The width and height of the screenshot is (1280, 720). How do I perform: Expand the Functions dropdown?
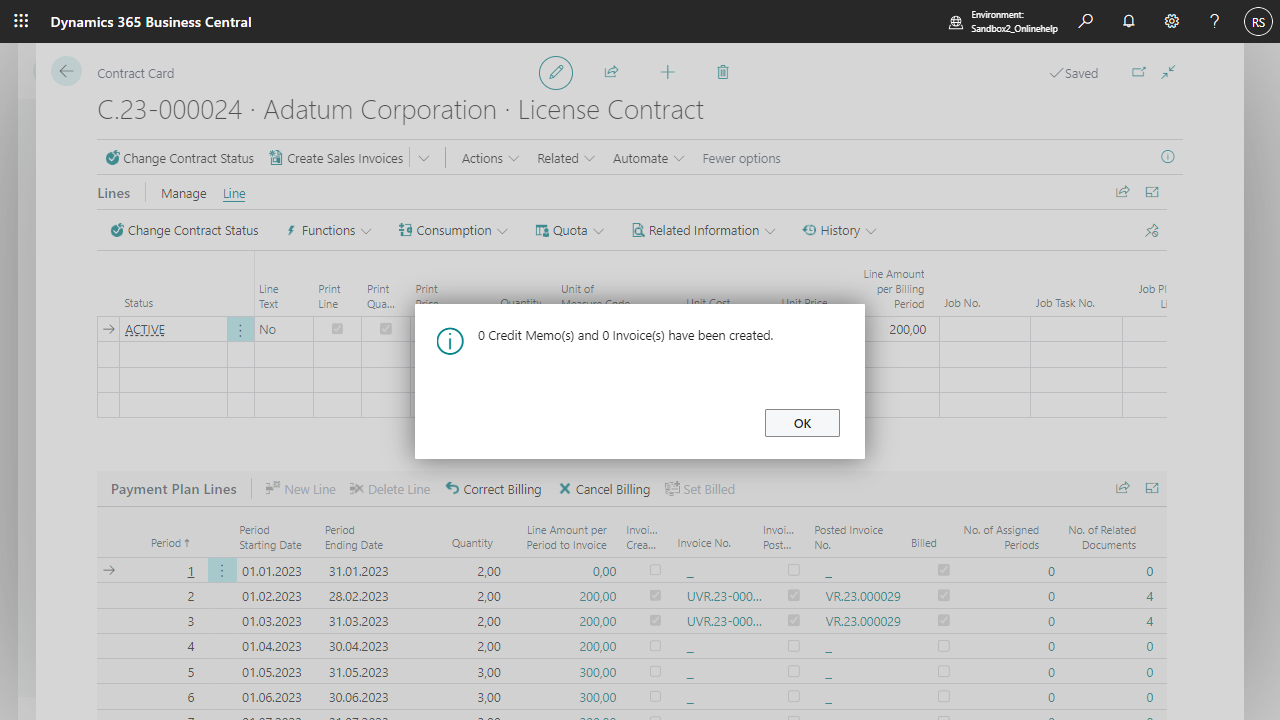pos(328,230)
